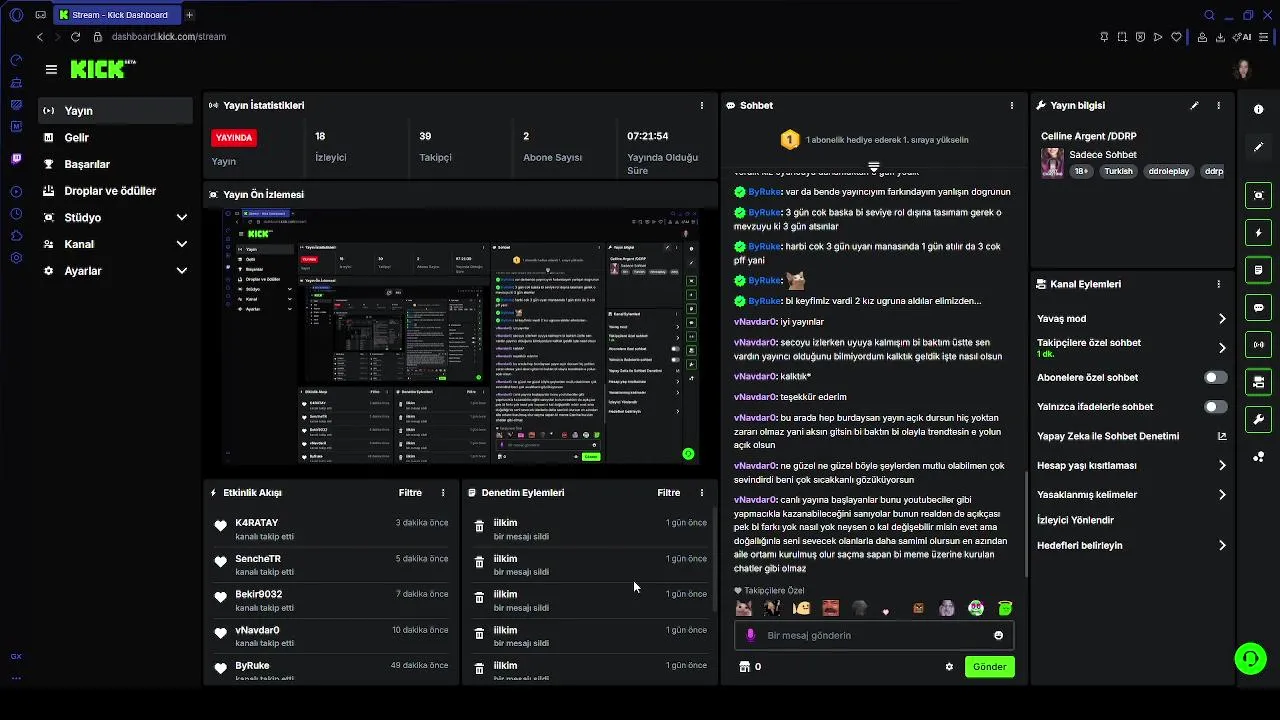The width and height of the screenshot is (1280, 720).
Task: Open the camera icon in right rail
Action: [1259, 382]
